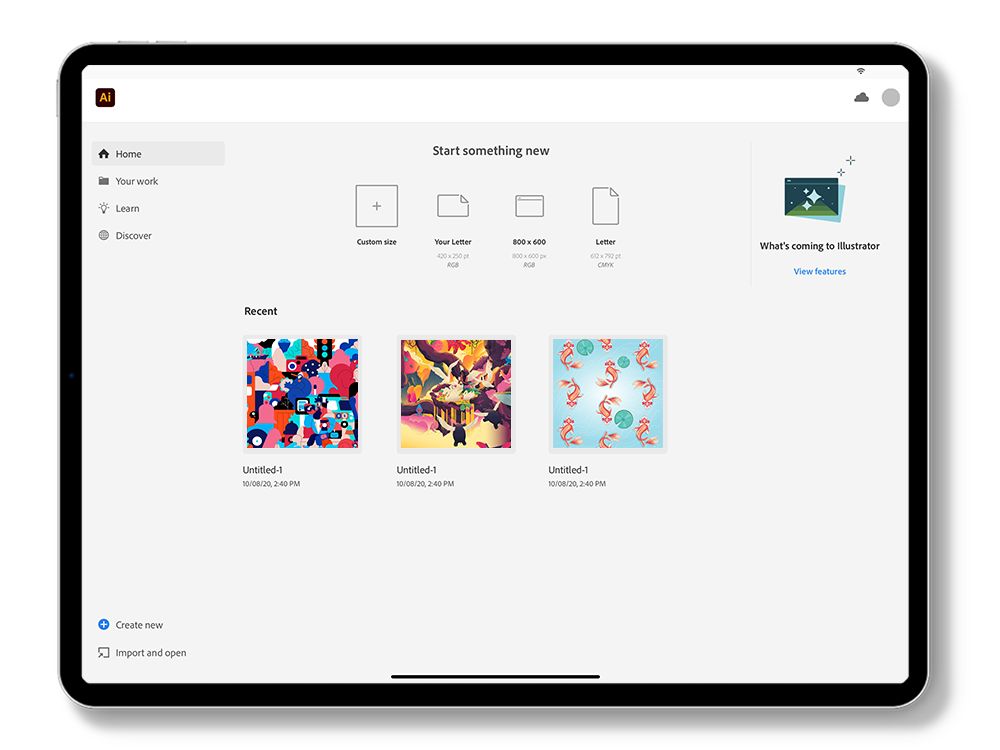Click the Import and open icon
The height and width of the screenshot is (750, 1000).
[103, 652]
